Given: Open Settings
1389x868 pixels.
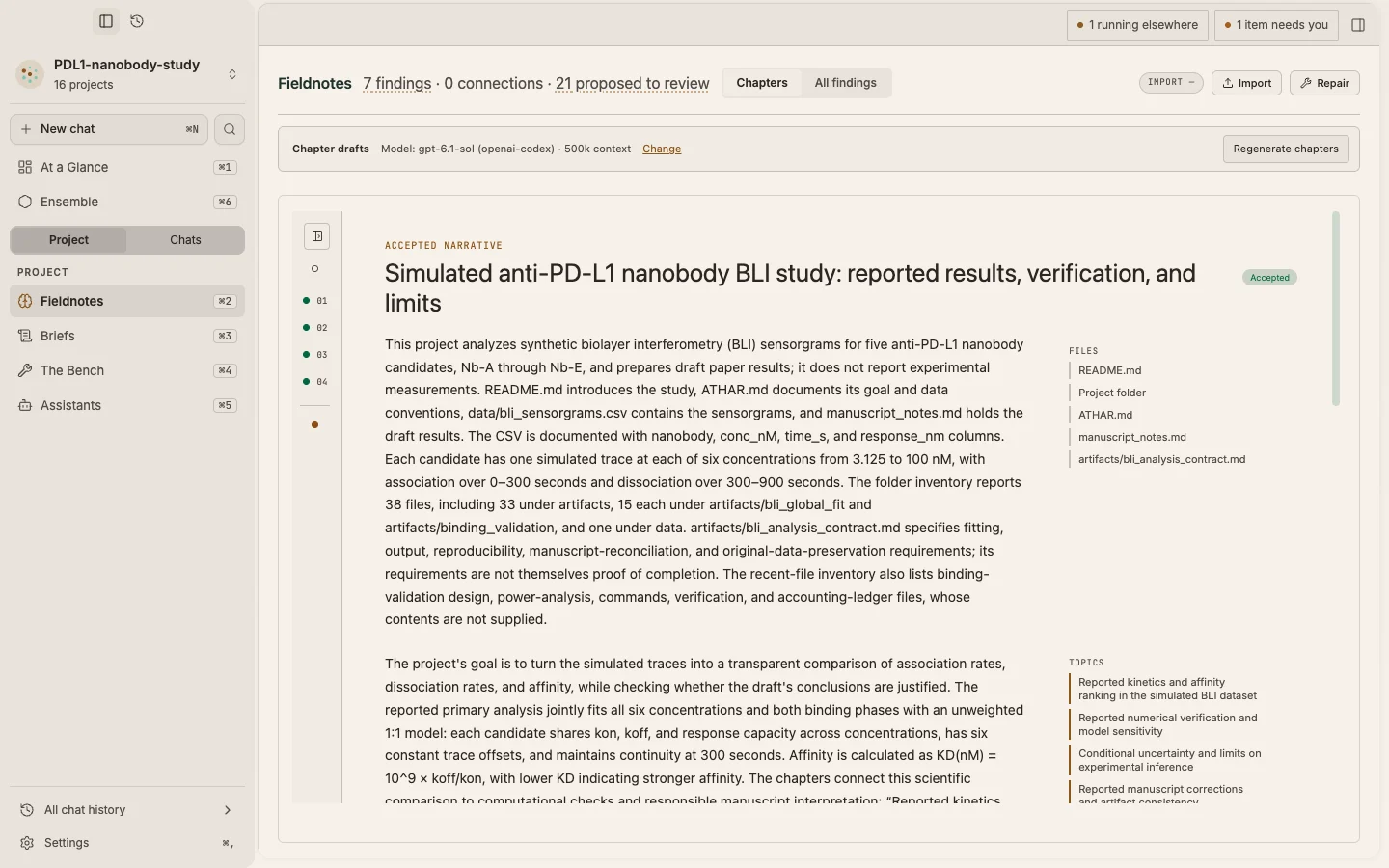Looking at the screenshot, I should pyautogui.click(x=127, y=843).
